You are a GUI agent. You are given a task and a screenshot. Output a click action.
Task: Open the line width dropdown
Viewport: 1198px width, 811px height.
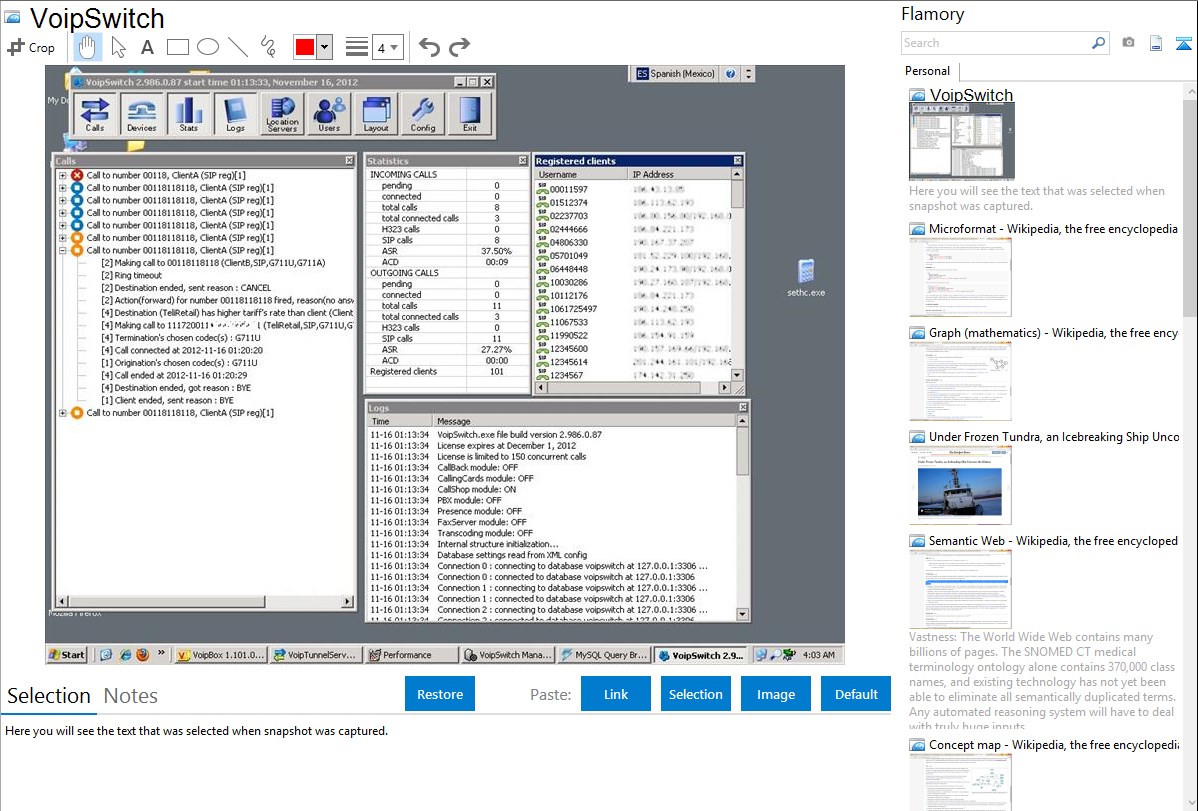[x=387, y=47]
